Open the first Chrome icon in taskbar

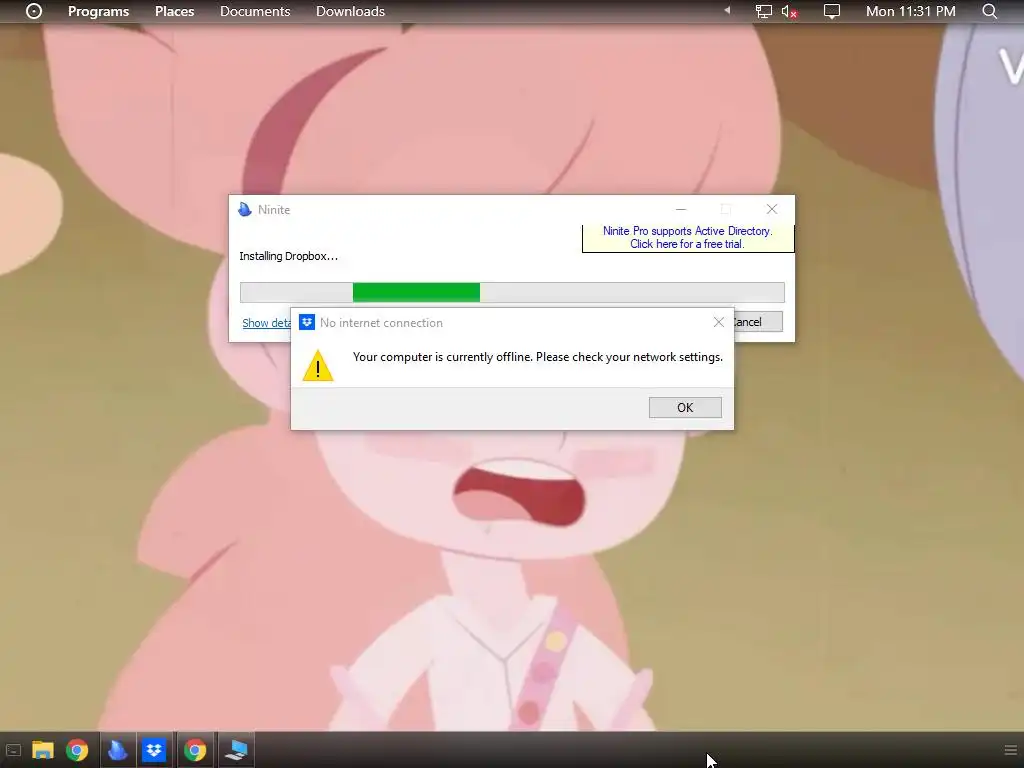click(x=77, y=750)
